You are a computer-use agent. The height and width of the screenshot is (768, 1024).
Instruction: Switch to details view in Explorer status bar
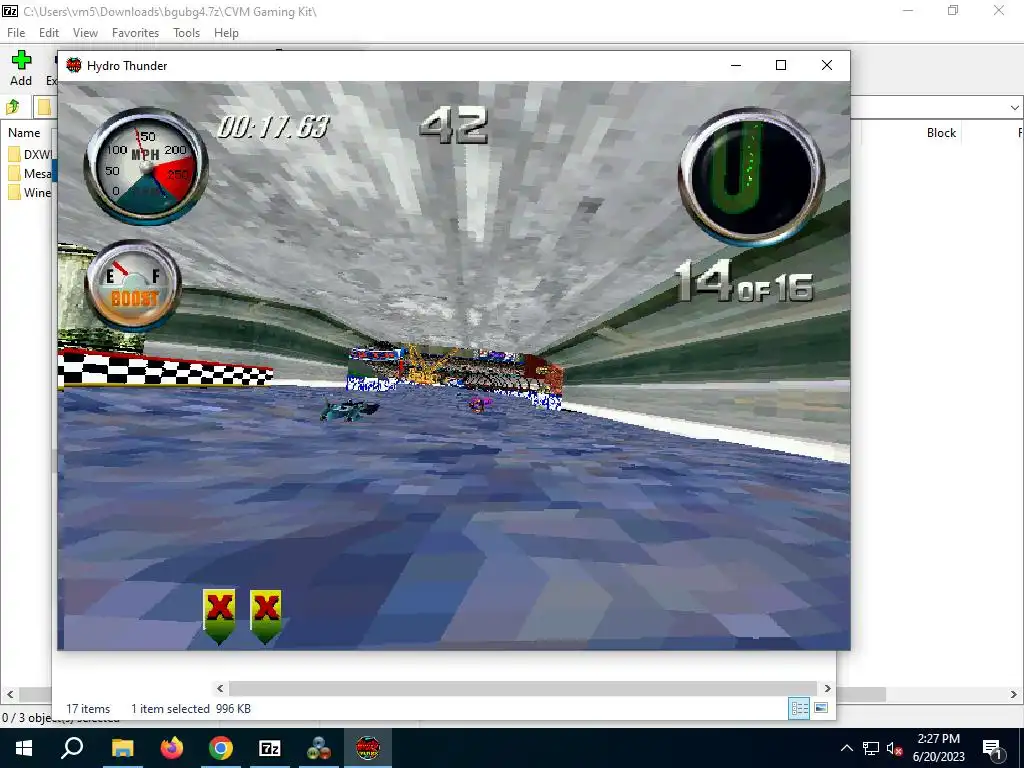point(799,708)
